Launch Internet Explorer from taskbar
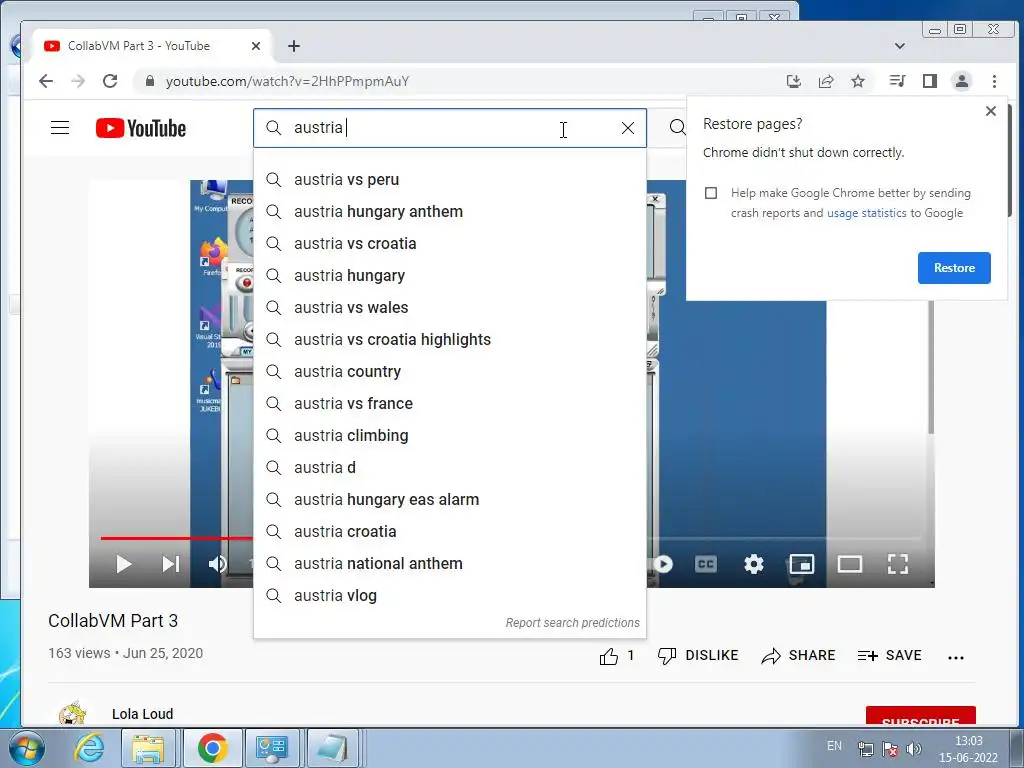 click(89, 748)
